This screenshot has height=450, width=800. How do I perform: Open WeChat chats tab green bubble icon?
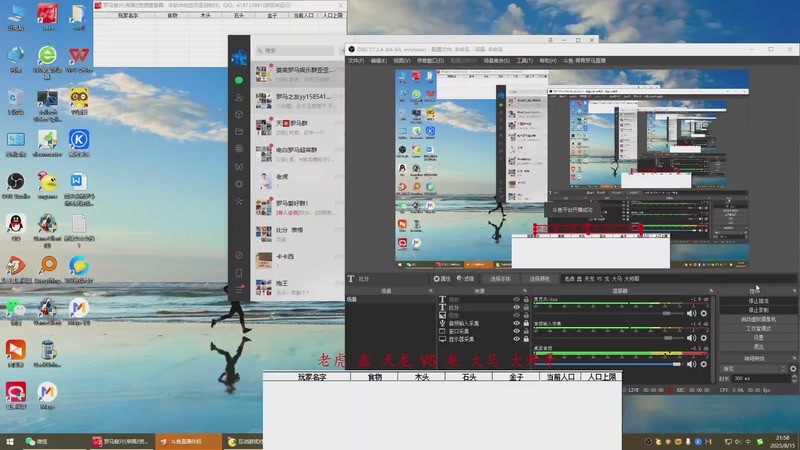click(x=239, y=80)
